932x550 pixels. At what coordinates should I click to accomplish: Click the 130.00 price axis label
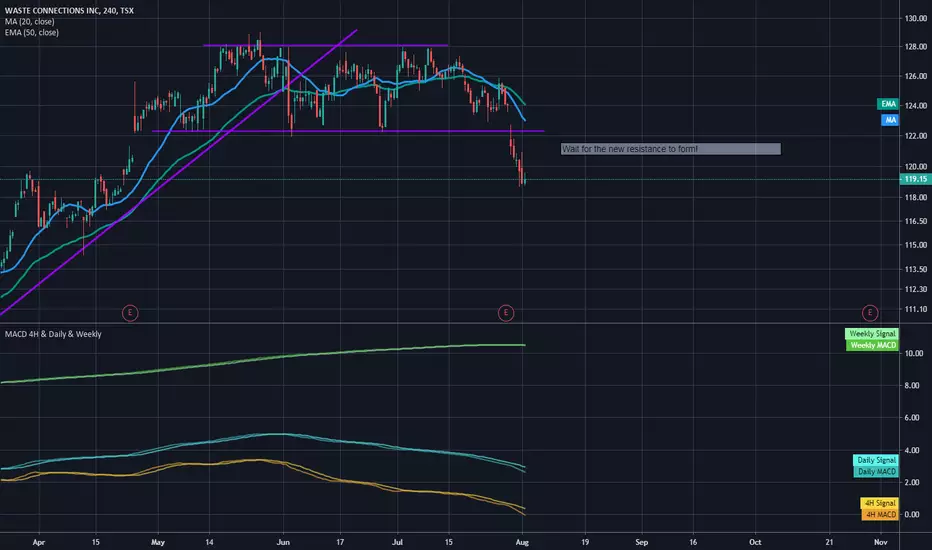[915, 18]
